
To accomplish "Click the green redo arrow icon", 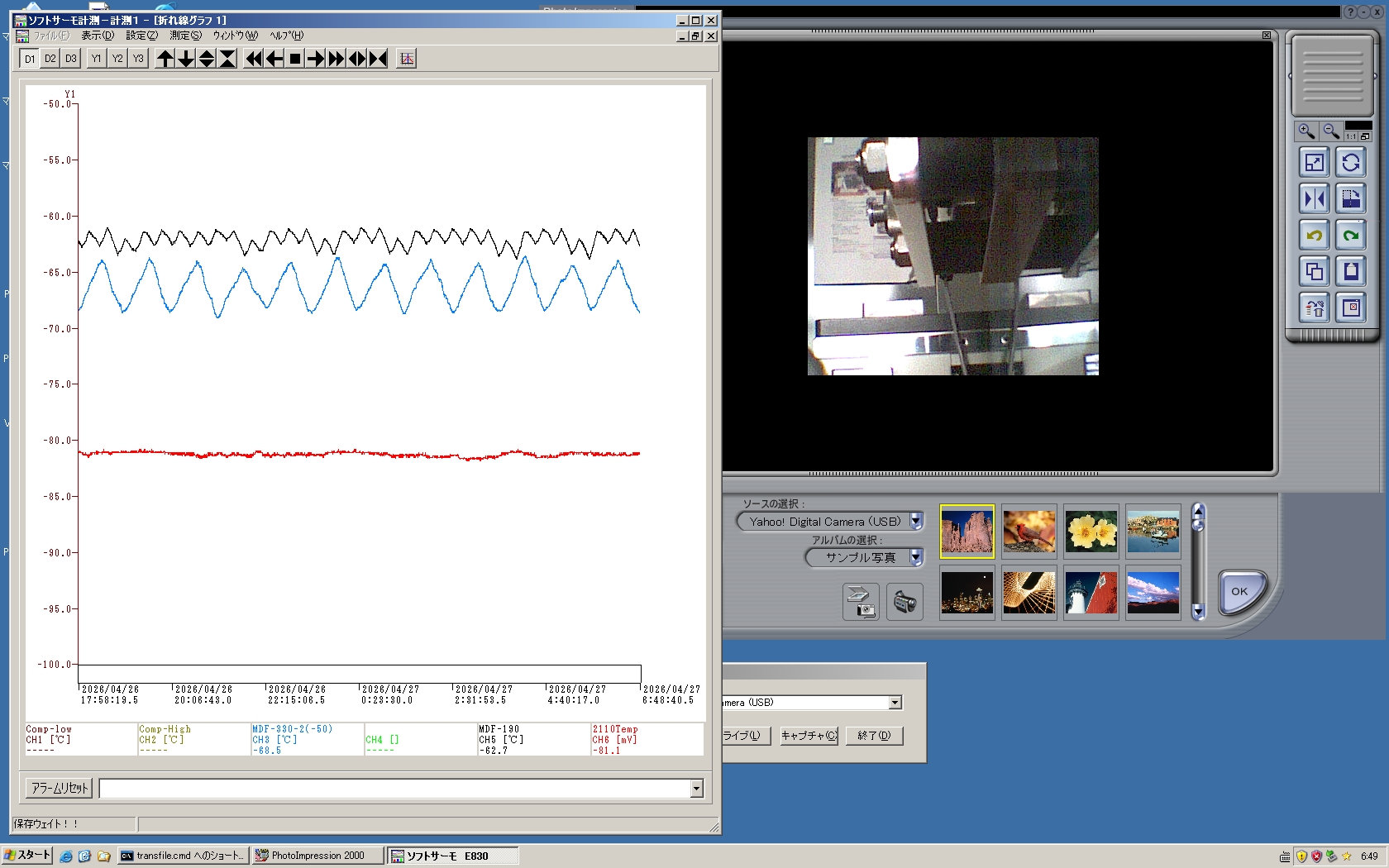I will point(1351,236).
